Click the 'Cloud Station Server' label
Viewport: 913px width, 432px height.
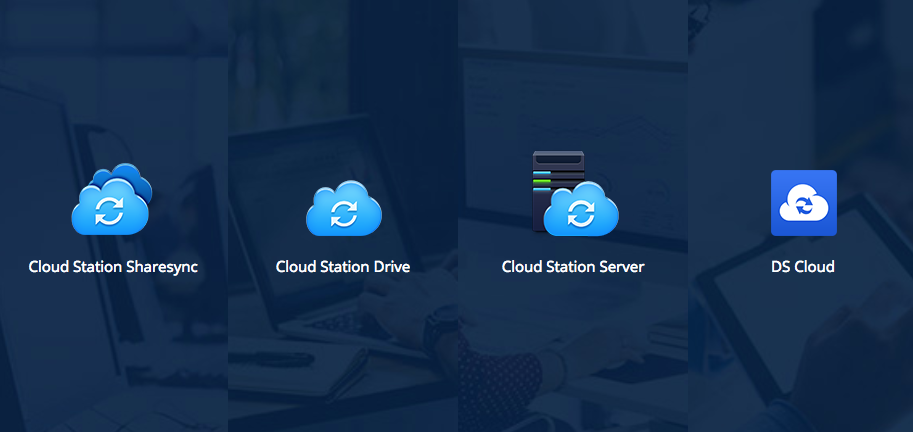[573, 267]
